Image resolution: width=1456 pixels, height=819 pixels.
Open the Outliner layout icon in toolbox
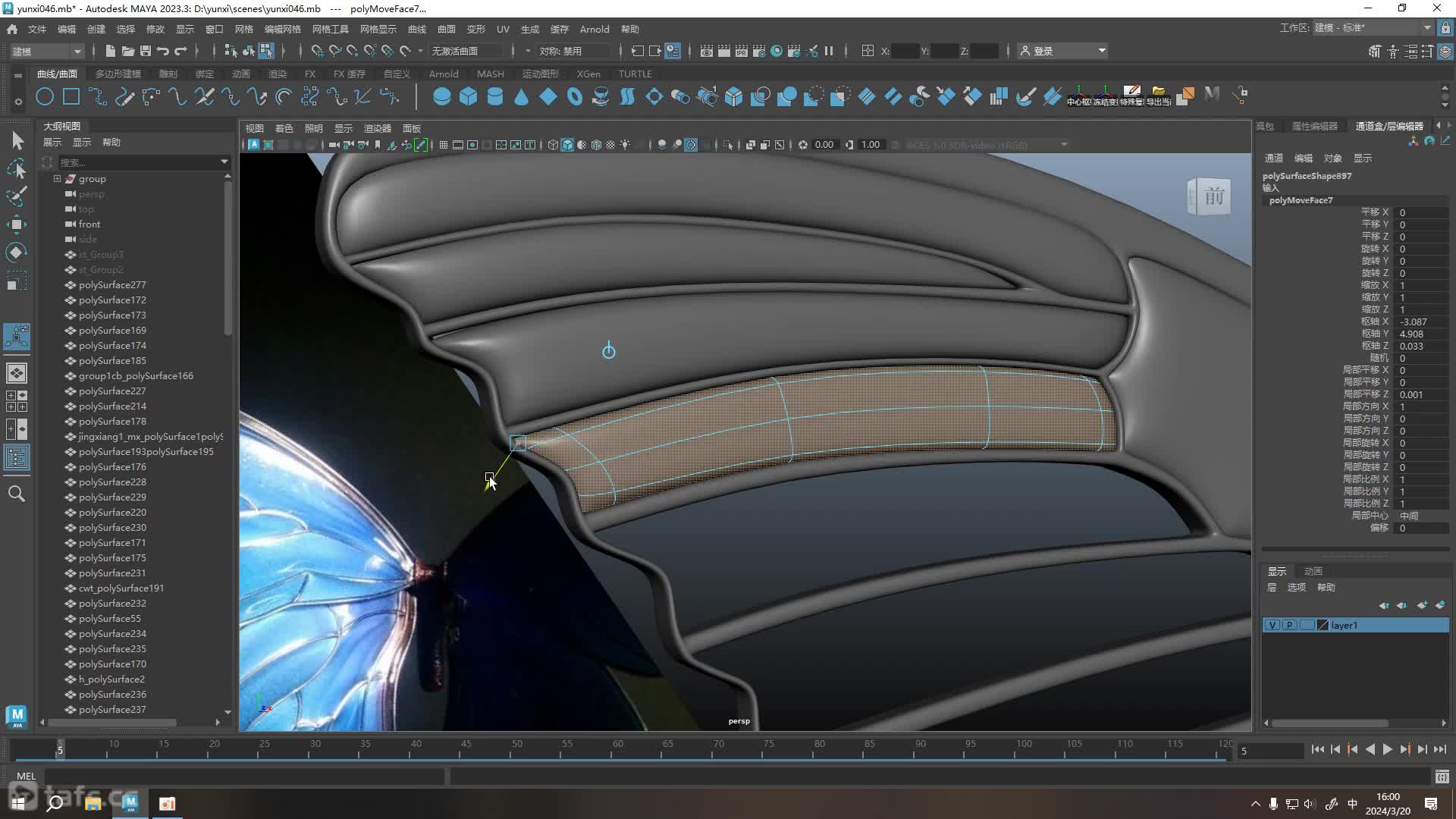(x=17, y=457)
